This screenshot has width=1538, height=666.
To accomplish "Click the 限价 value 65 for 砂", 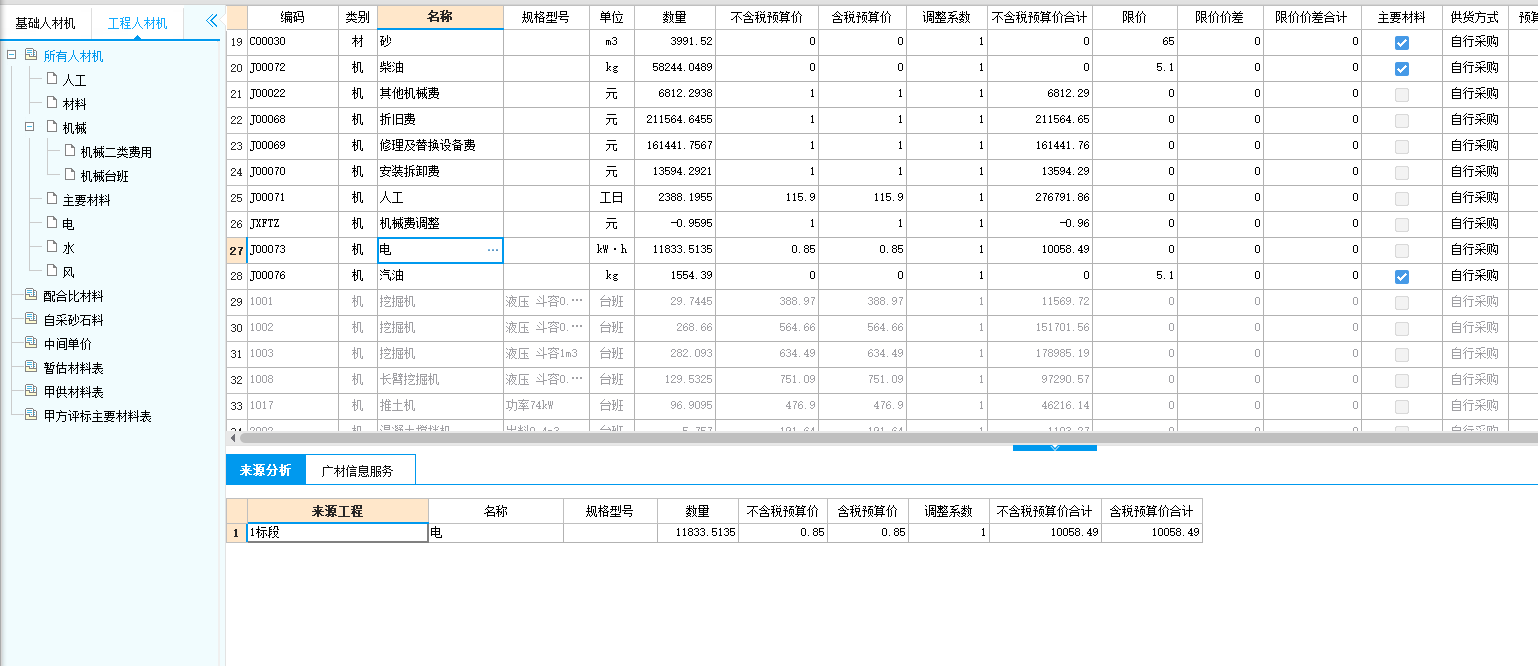I will click(1134, 43).
